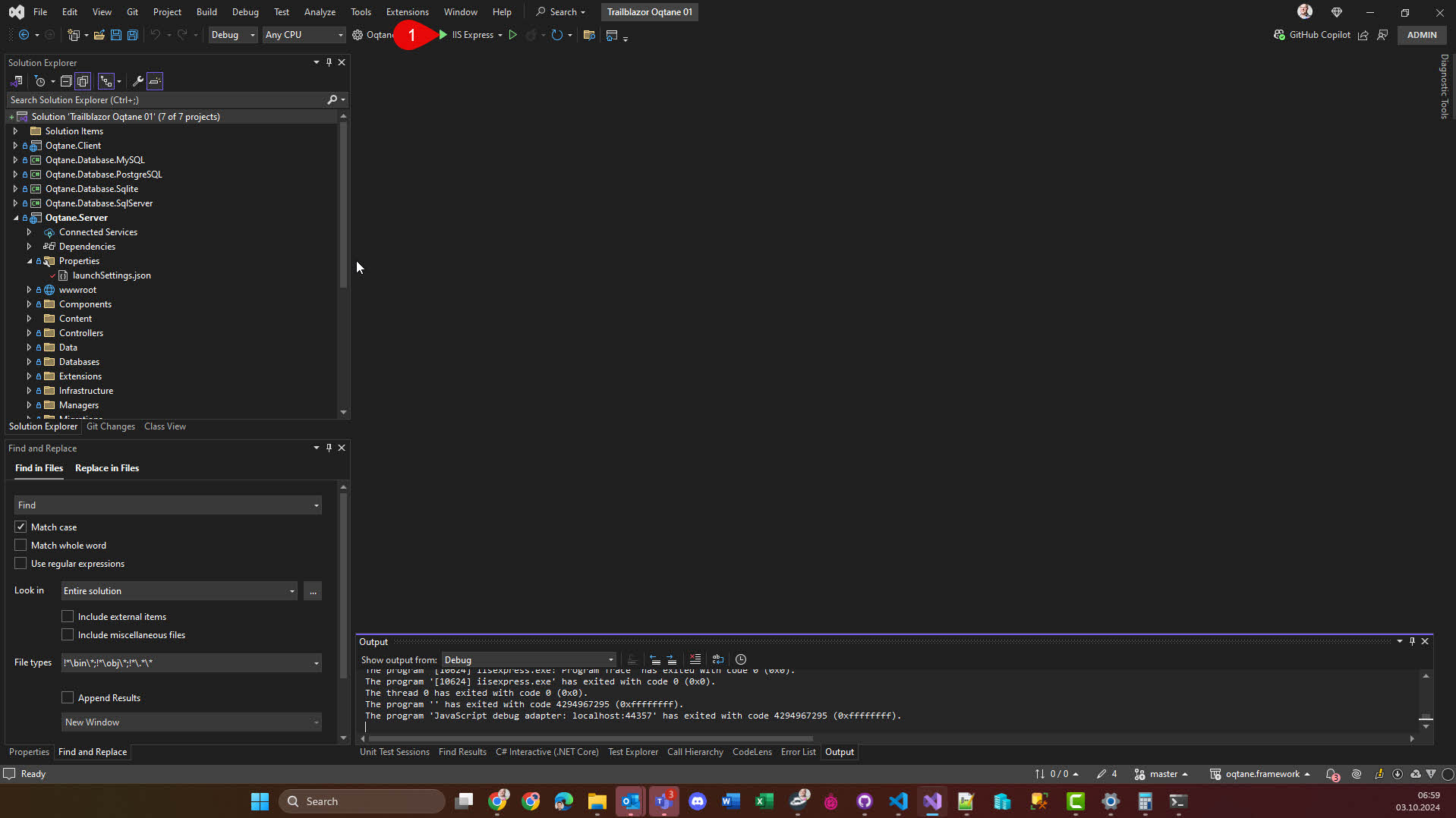Click the Output panel horizontal scrollbar
Screen dimensions: 1456x818
coord(591,738)
